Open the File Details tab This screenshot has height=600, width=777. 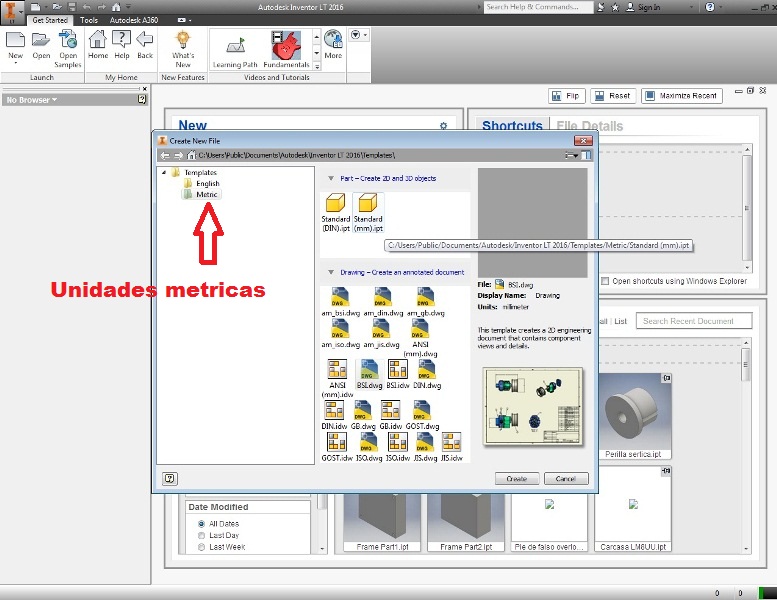tap(590, 126)
